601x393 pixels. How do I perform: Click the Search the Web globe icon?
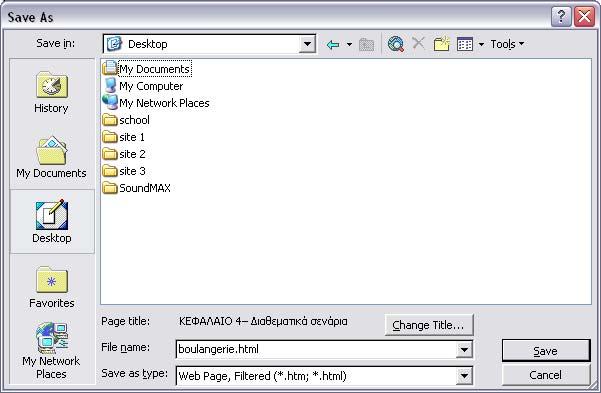tap(396, 44)
